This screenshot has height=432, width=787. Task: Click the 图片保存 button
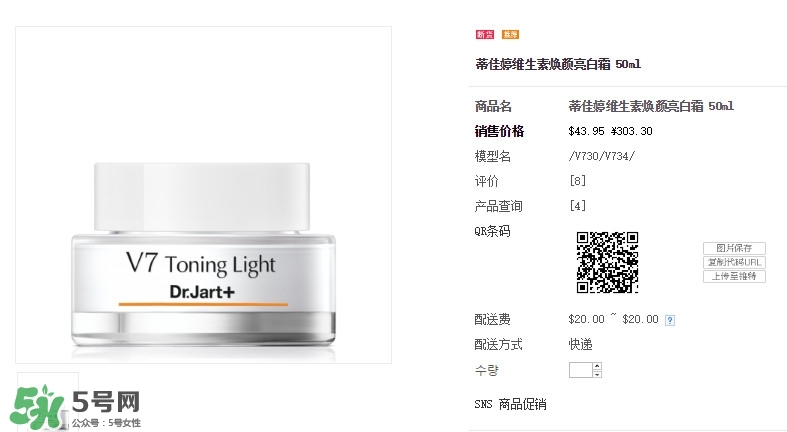pyautogui.click(x=734, y=248)
